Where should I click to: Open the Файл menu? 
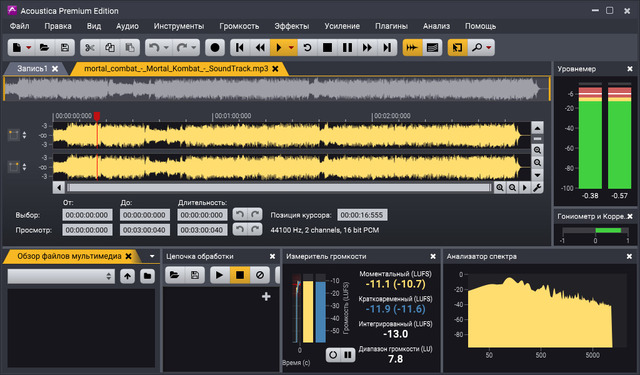pos(19,26)
